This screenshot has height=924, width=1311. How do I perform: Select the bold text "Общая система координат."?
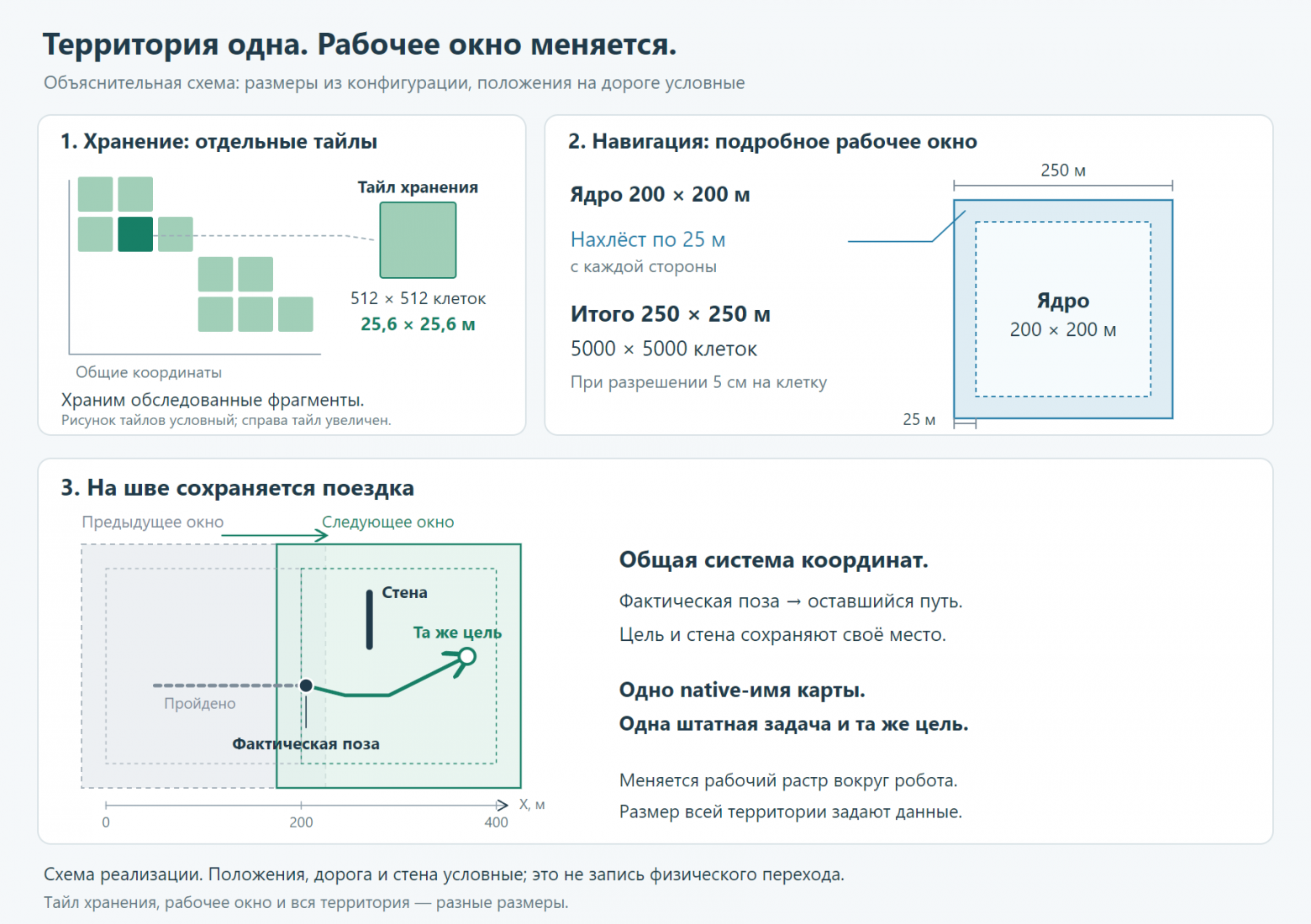[774, 560]
